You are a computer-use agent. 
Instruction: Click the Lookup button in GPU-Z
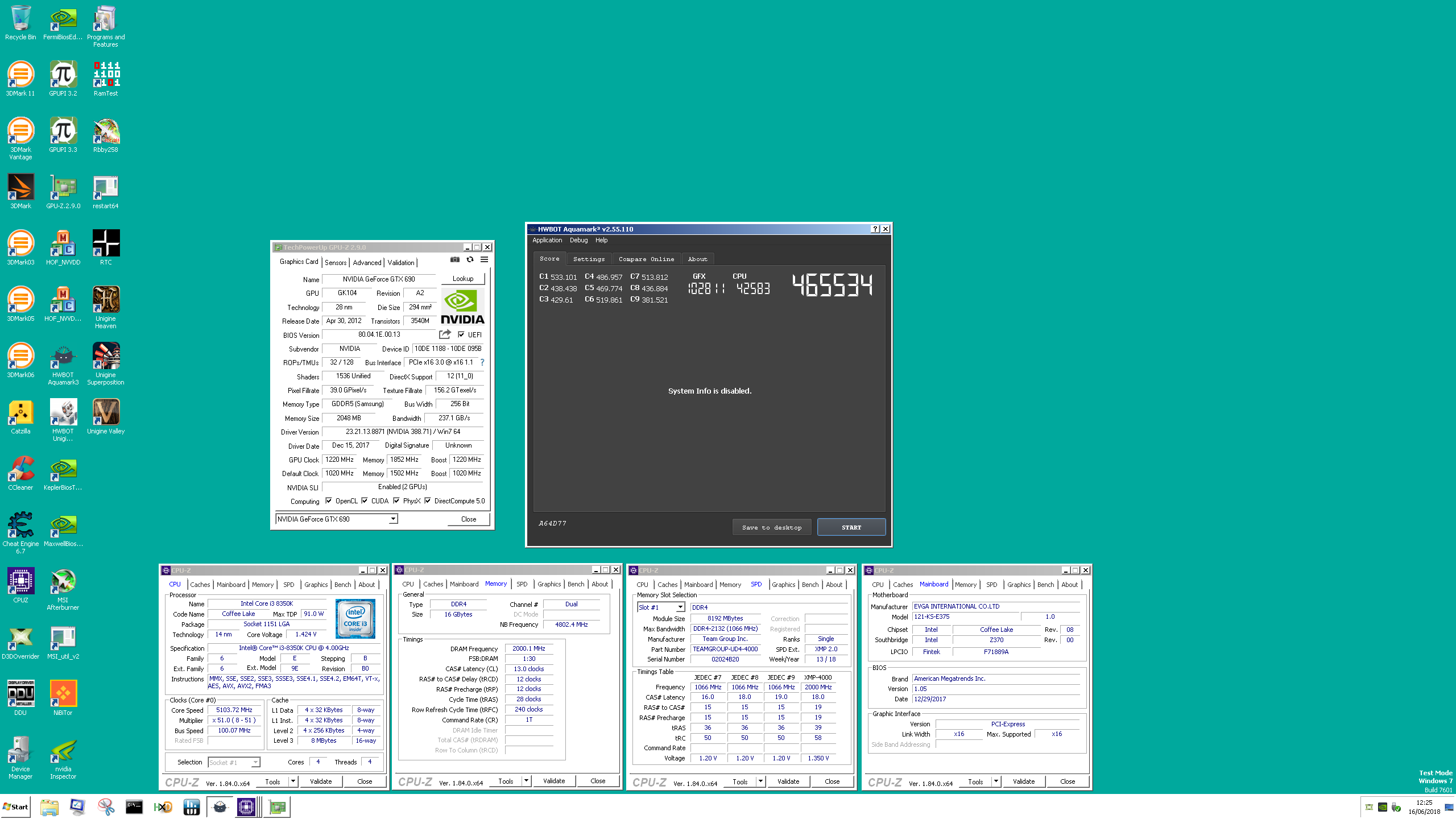point(463,279)
